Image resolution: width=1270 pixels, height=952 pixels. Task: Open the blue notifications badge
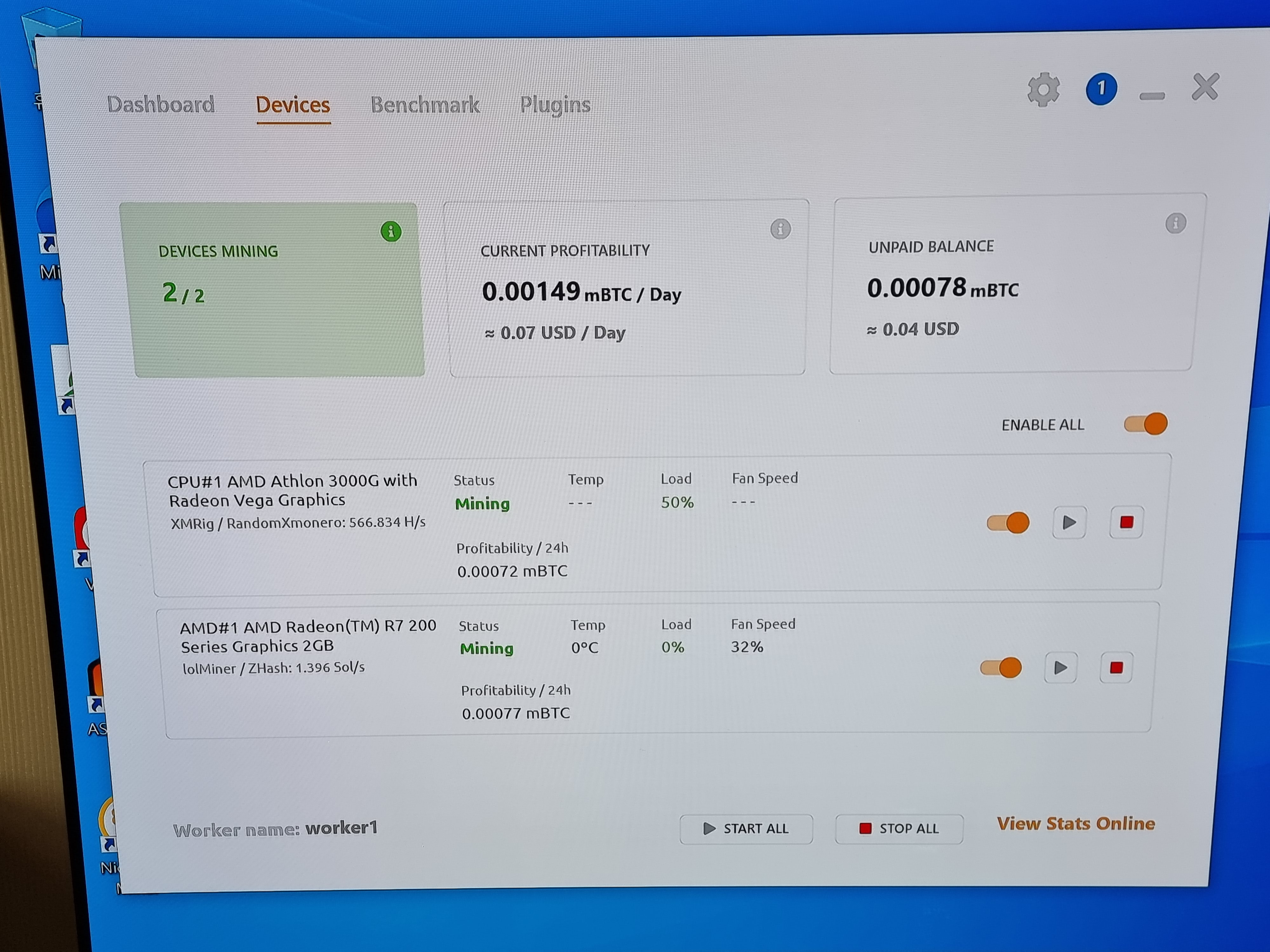1101,89
